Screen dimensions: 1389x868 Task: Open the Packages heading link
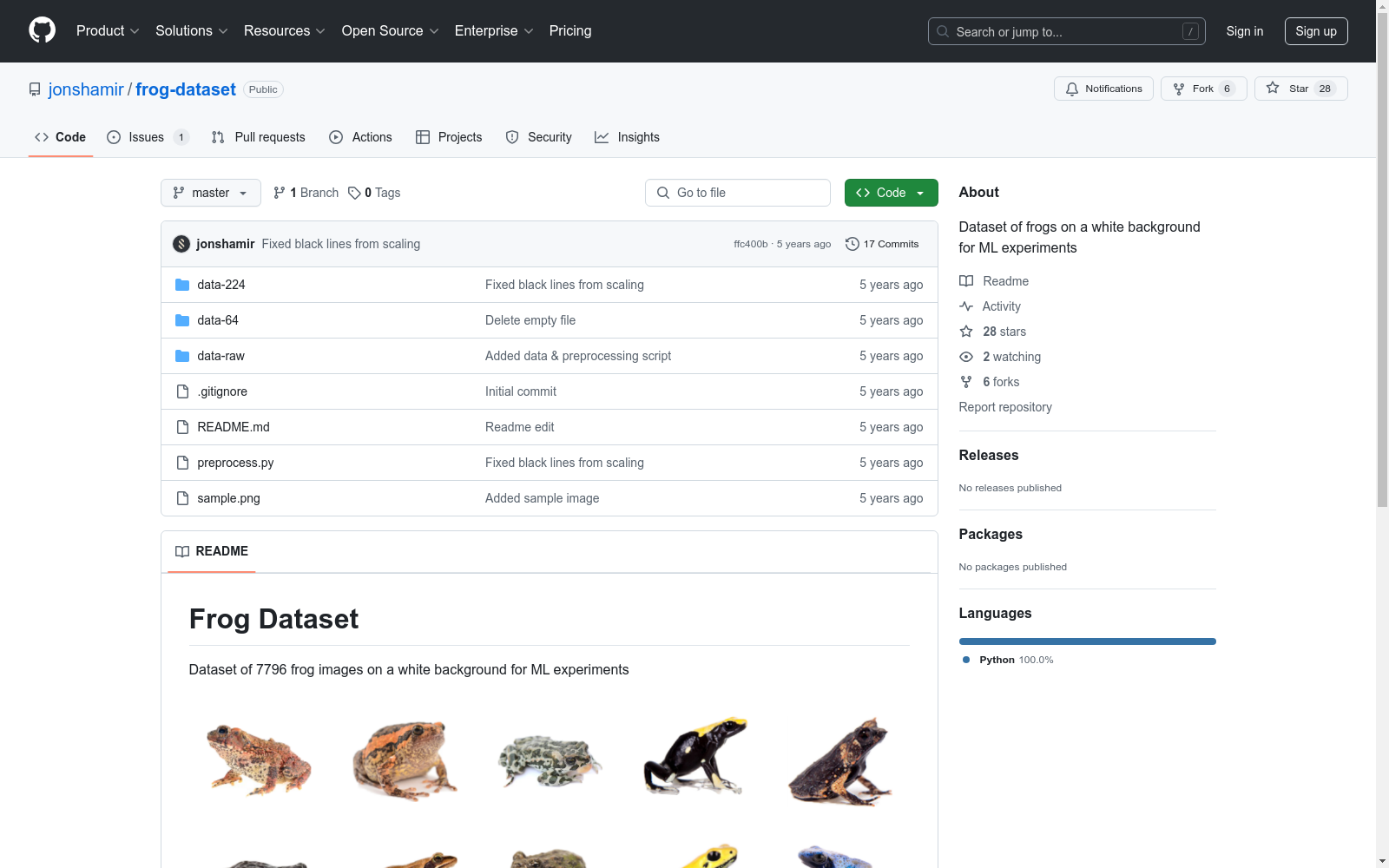click(991, 534)
